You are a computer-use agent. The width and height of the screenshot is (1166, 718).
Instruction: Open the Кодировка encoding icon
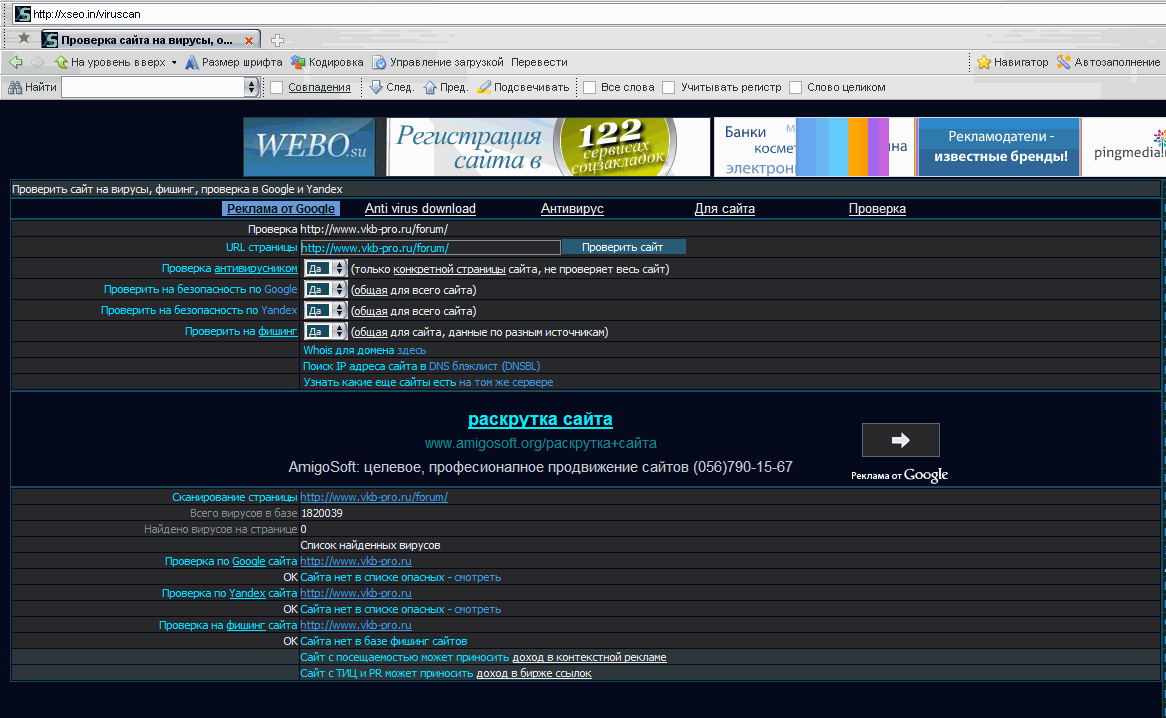(298, 62)
